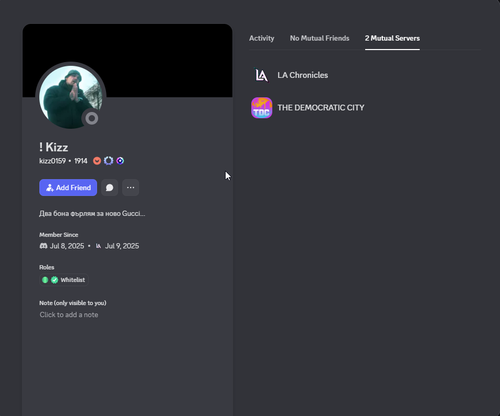The width and height of the screenshot is (500, 416).
Task: Open LA Chronicles mutual server entry
Action: click(x=366, y=75)
